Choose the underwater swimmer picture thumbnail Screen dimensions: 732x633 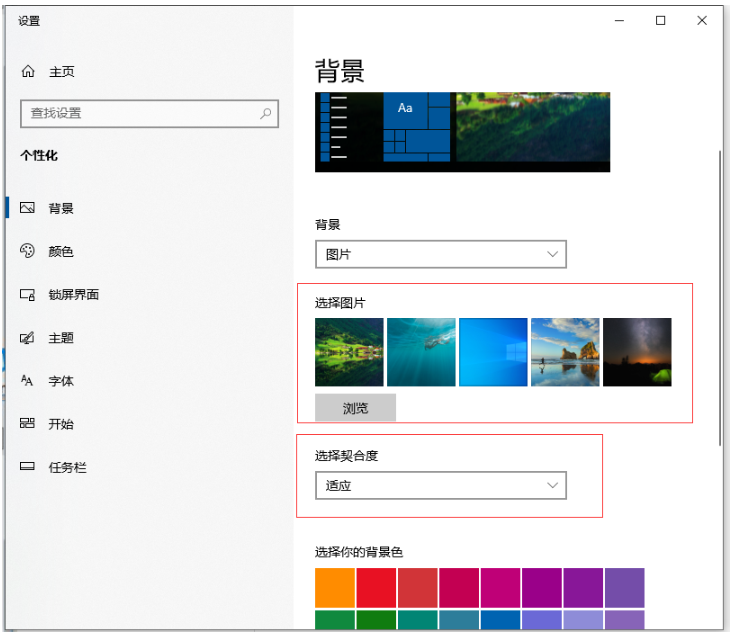pos(421,352)
